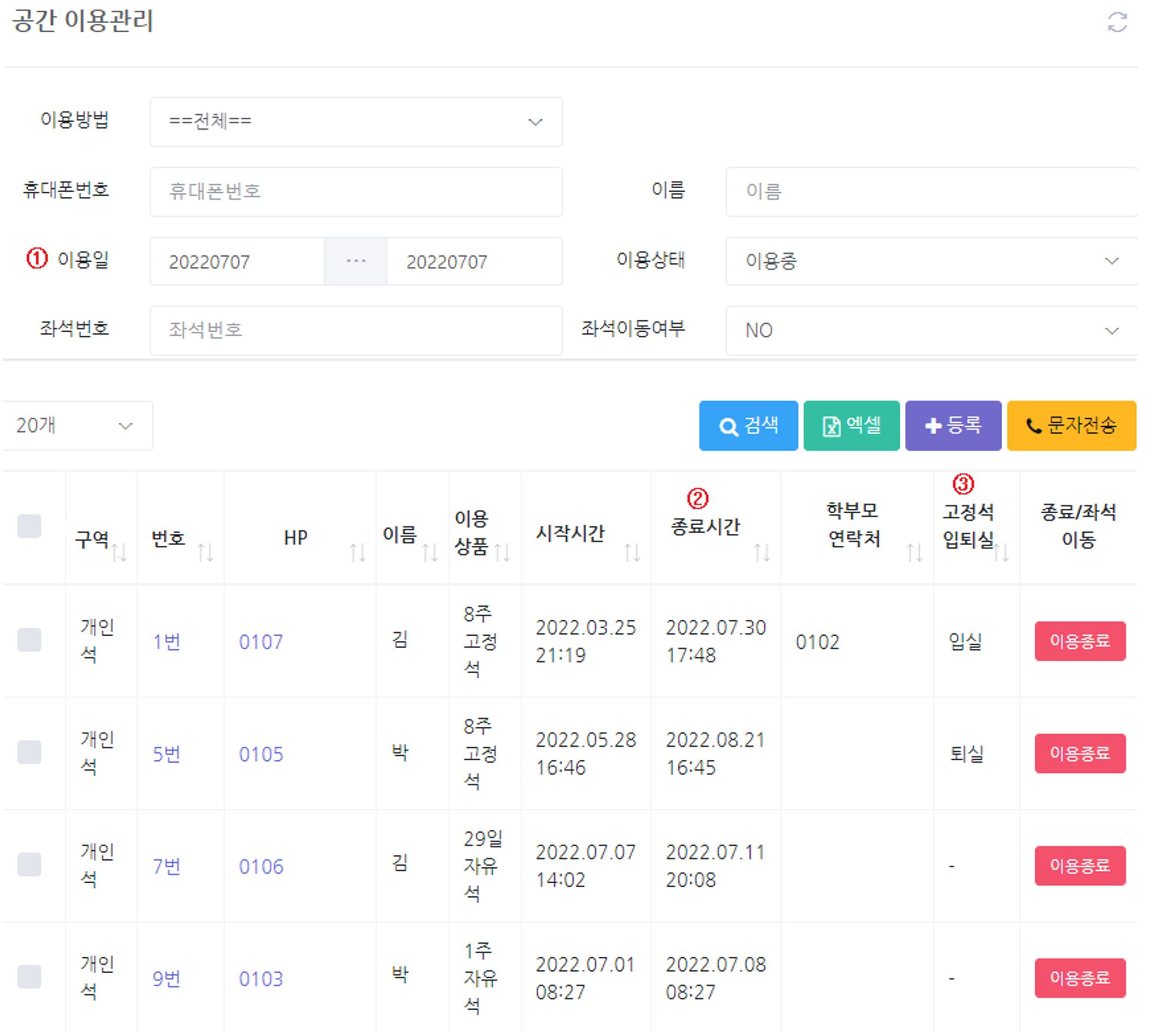The image size is (1176, 1032).
Task: Click the blue 검색 search button
Action: 748,426
